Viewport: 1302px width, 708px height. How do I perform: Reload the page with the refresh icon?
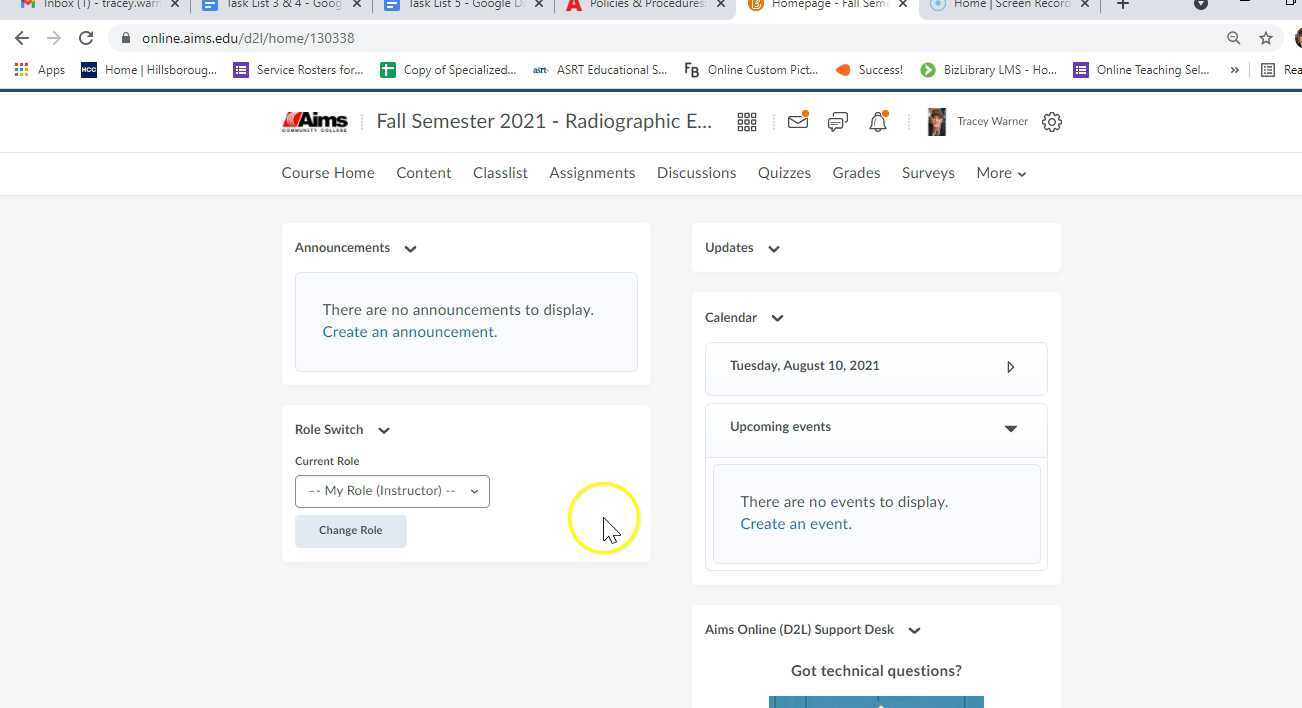(85, 38)
